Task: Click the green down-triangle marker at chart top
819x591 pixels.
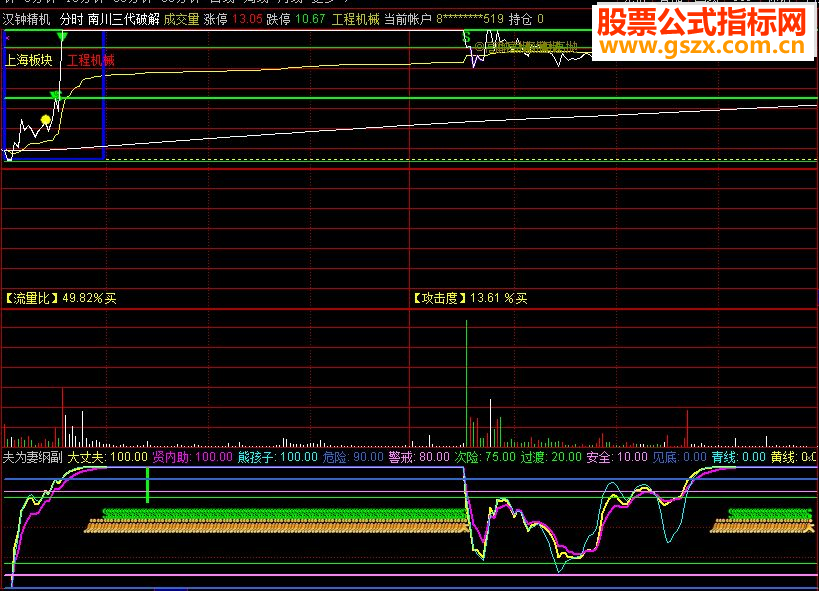Action: tap(62, 36)
